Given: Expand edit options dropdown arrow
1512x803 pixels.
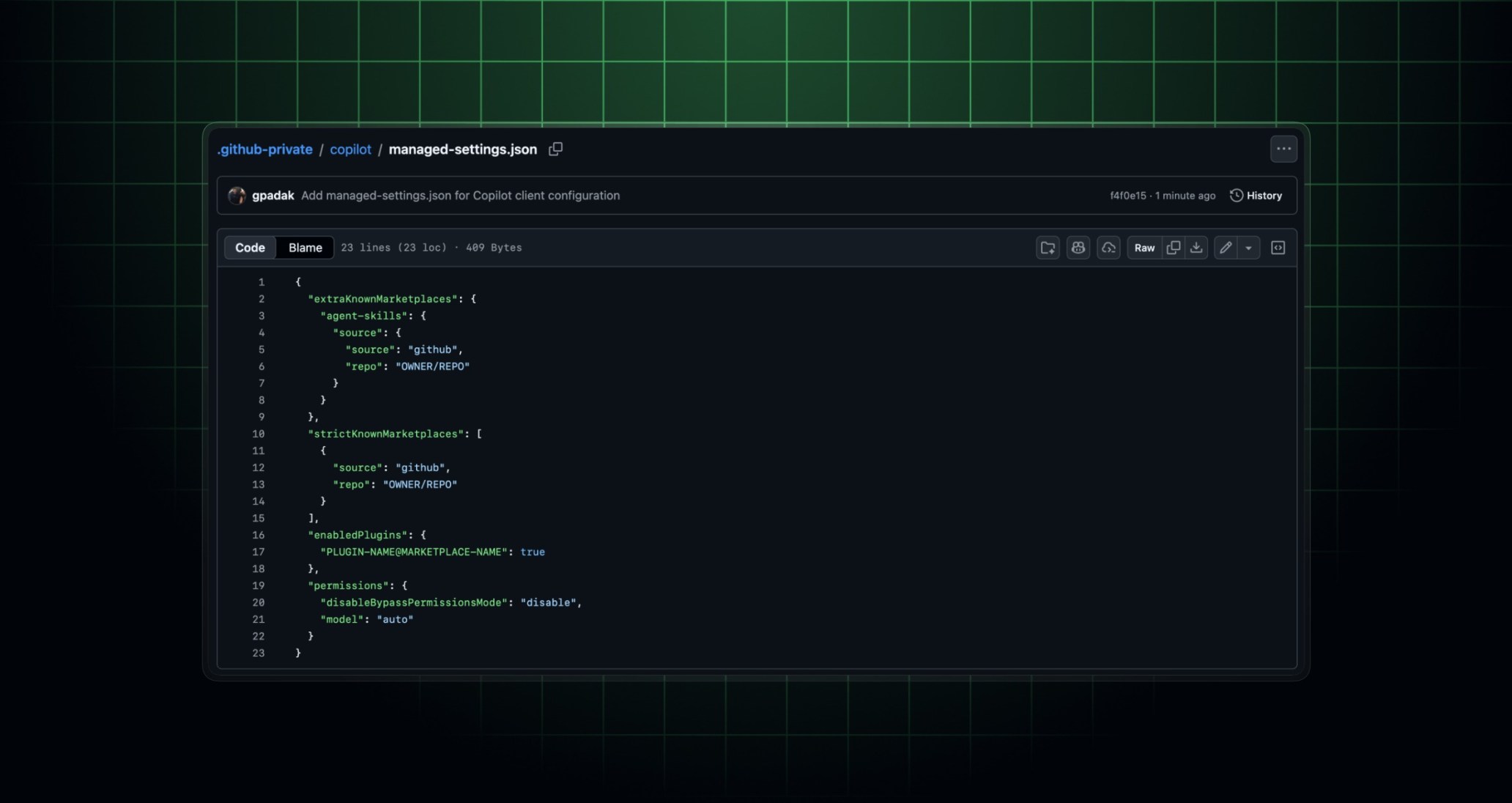Looking at the screenshot, I should 1249,248.
